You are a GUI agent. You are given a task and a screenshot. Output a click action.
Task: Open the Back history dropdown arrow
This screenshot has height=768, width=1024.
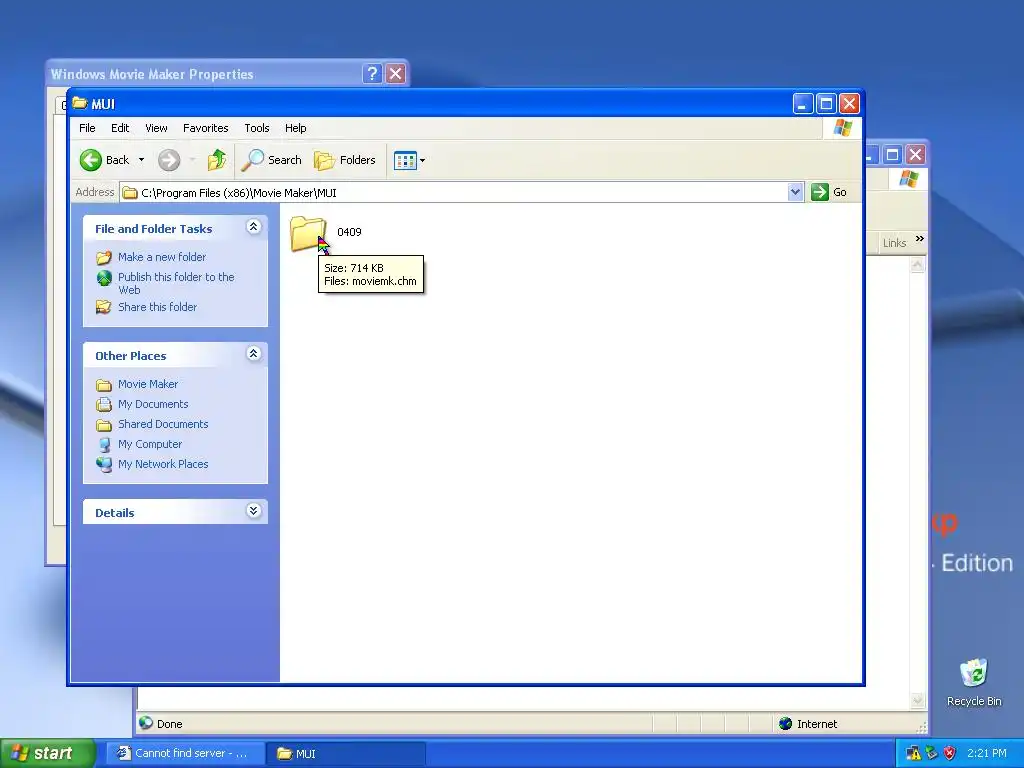click(141, 160)
